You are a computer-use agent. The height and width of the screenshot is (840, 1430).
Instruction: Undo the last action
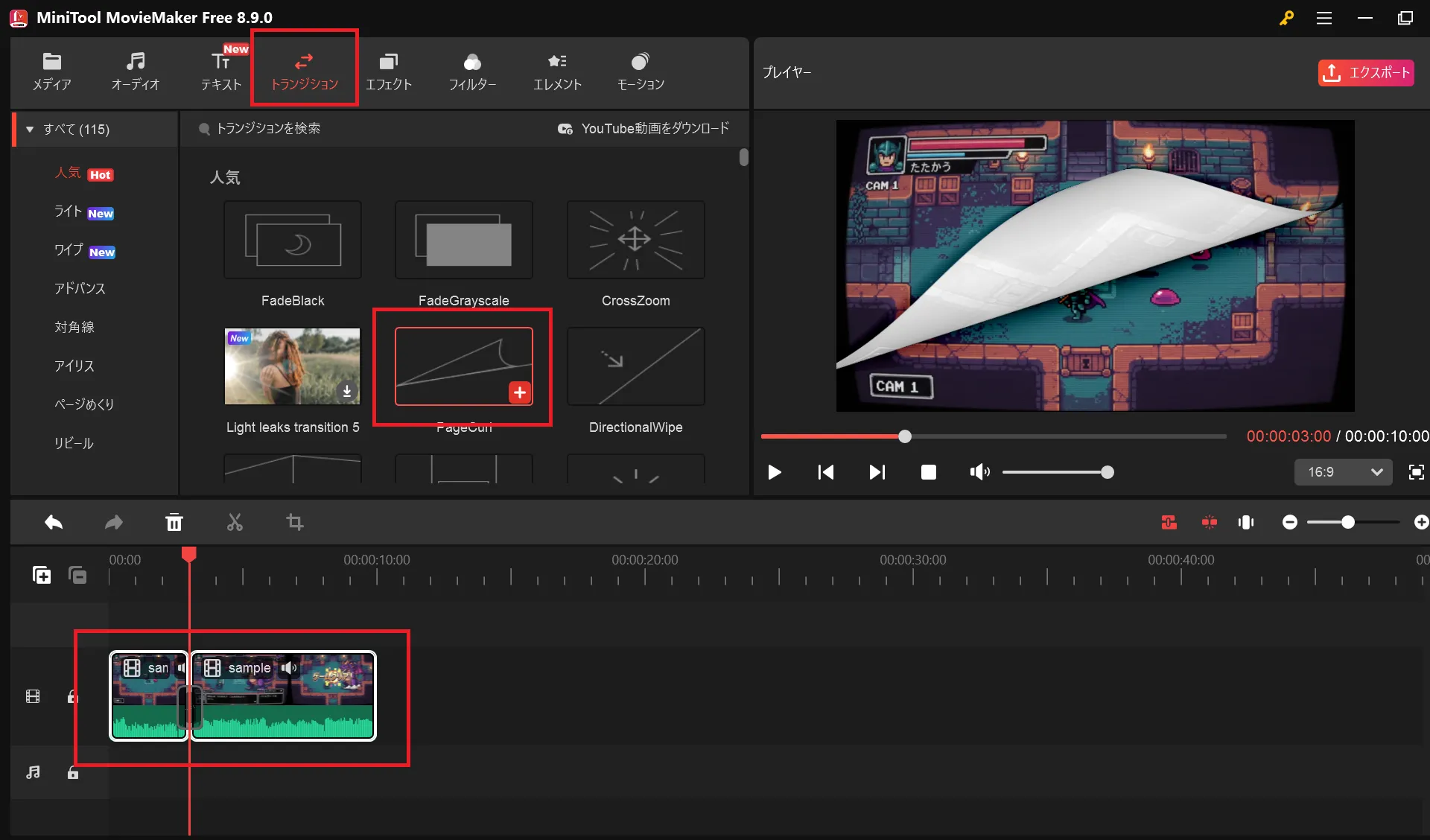(54, 523)
